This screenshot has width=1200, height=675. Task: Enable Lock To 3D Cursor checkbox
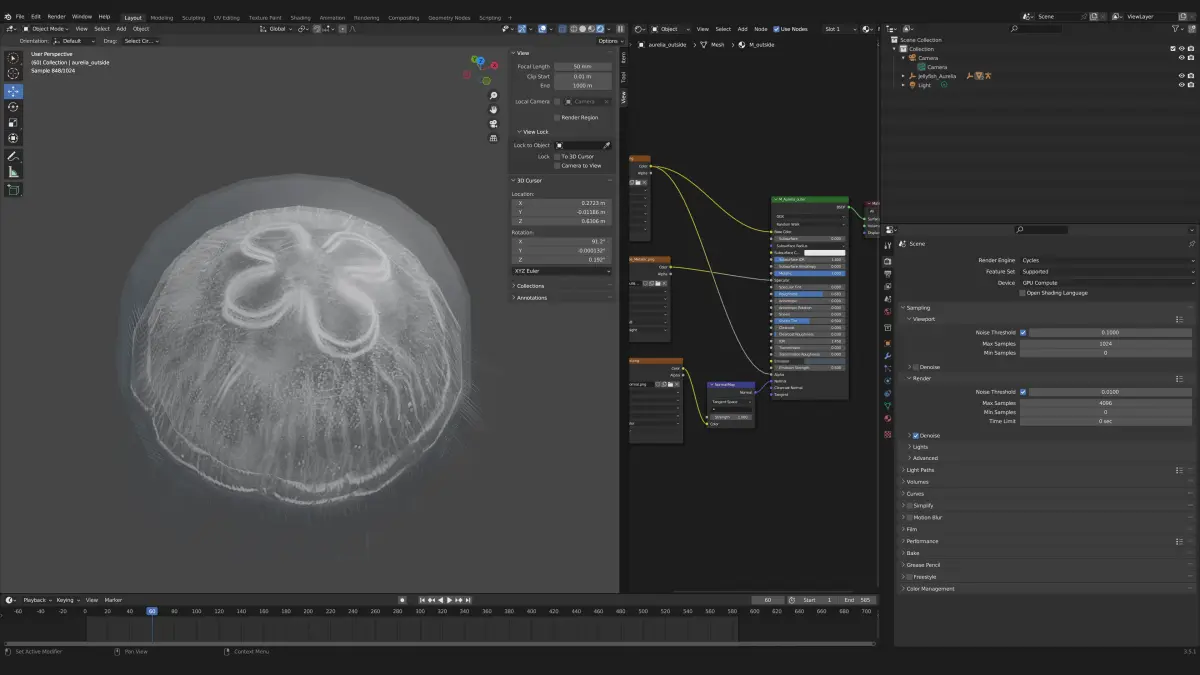pos(557,156)
